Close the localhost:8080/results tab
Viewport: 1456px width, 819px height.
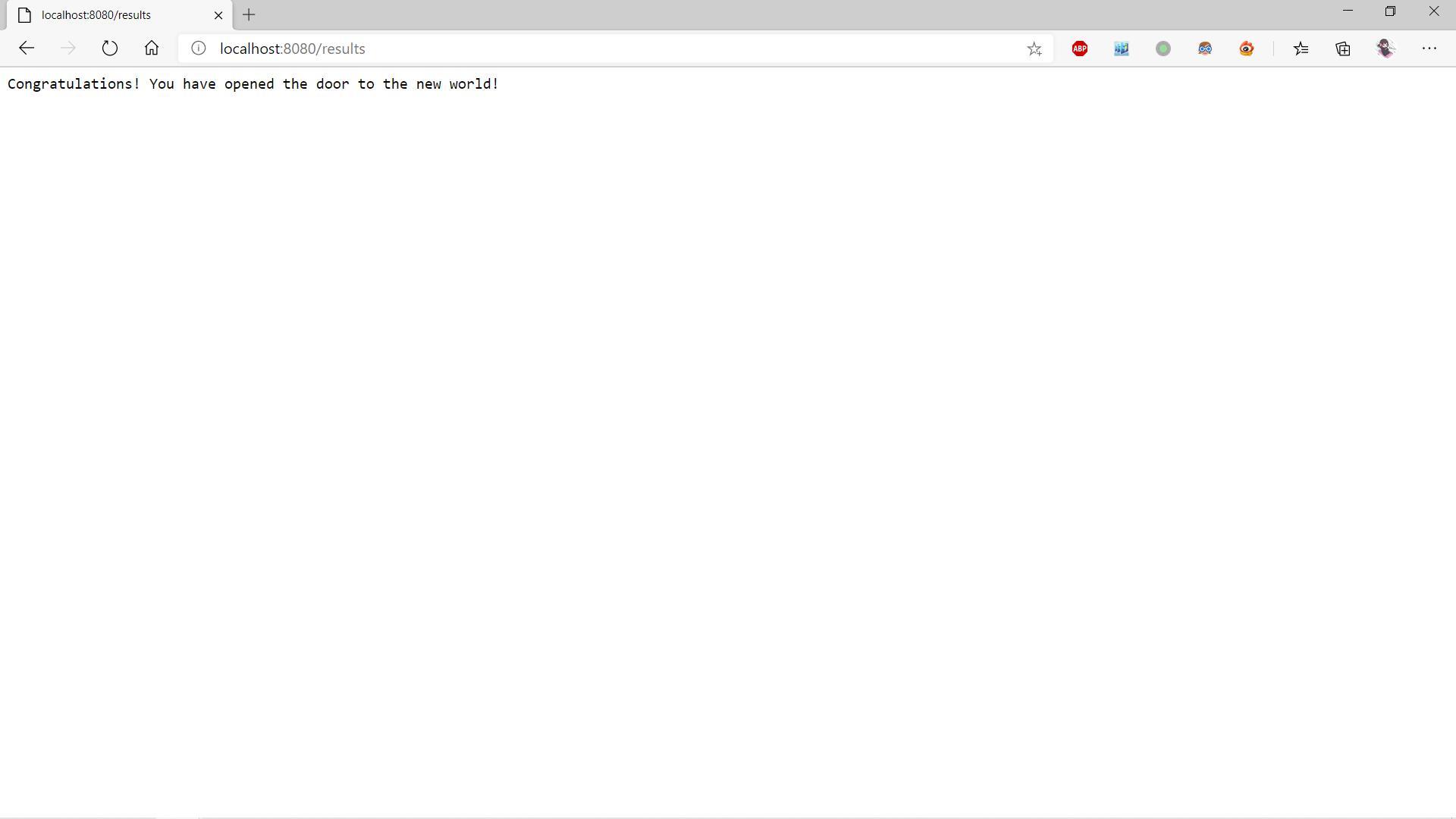pos(218,15)
